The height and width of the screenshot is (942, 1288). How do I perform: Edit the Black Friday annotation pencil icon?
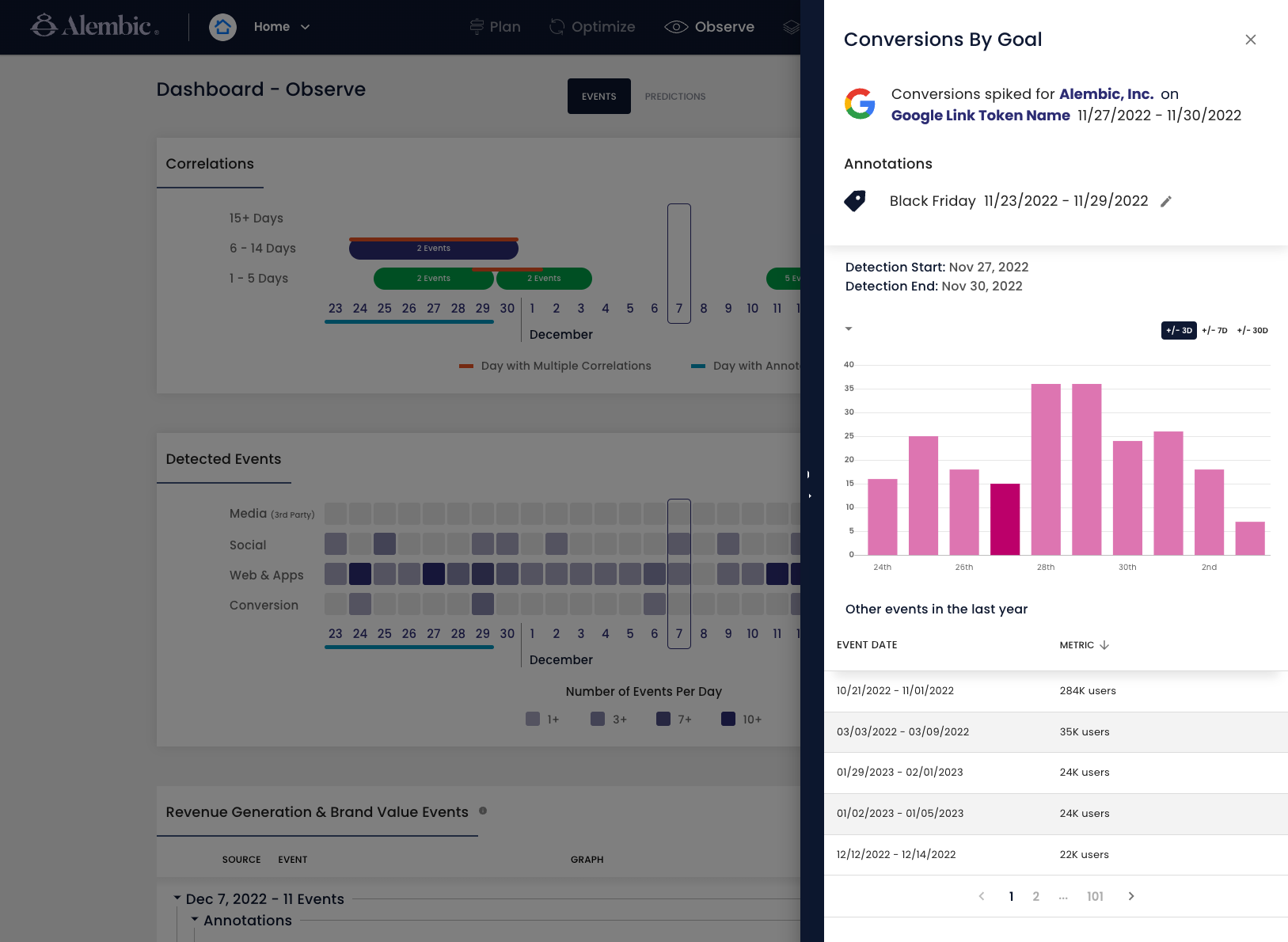point(1165,202)
